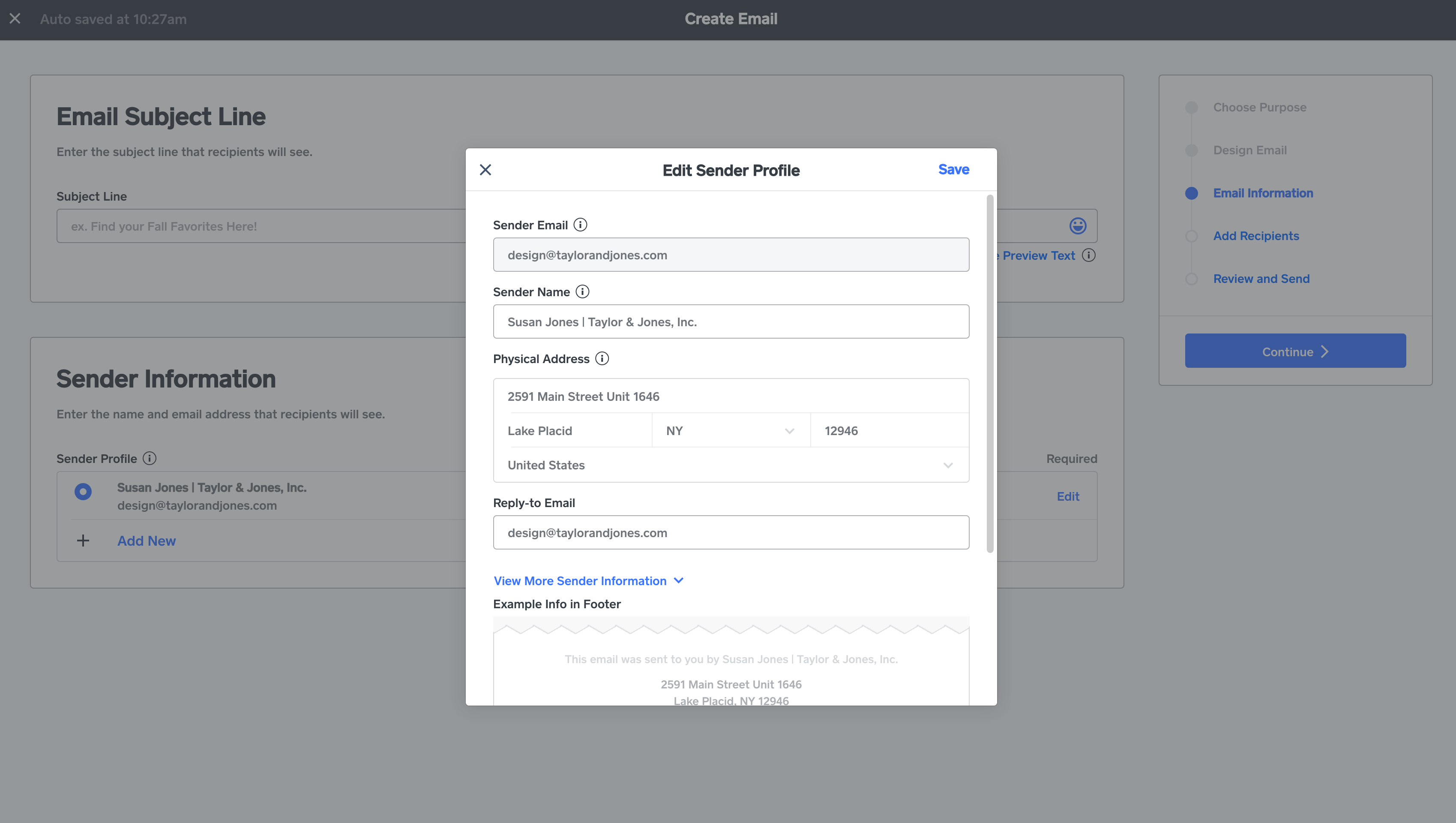Show info tooltip beside Preview Text
The width and height of the screenshot is (1456, 823).
point(1089,255)
